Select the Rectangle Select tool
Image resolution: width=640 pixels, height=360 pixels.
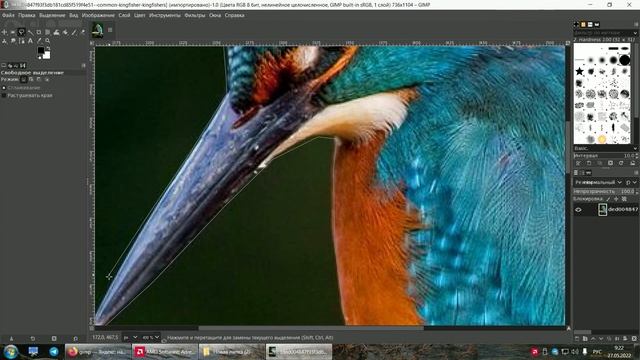[13, 32]
